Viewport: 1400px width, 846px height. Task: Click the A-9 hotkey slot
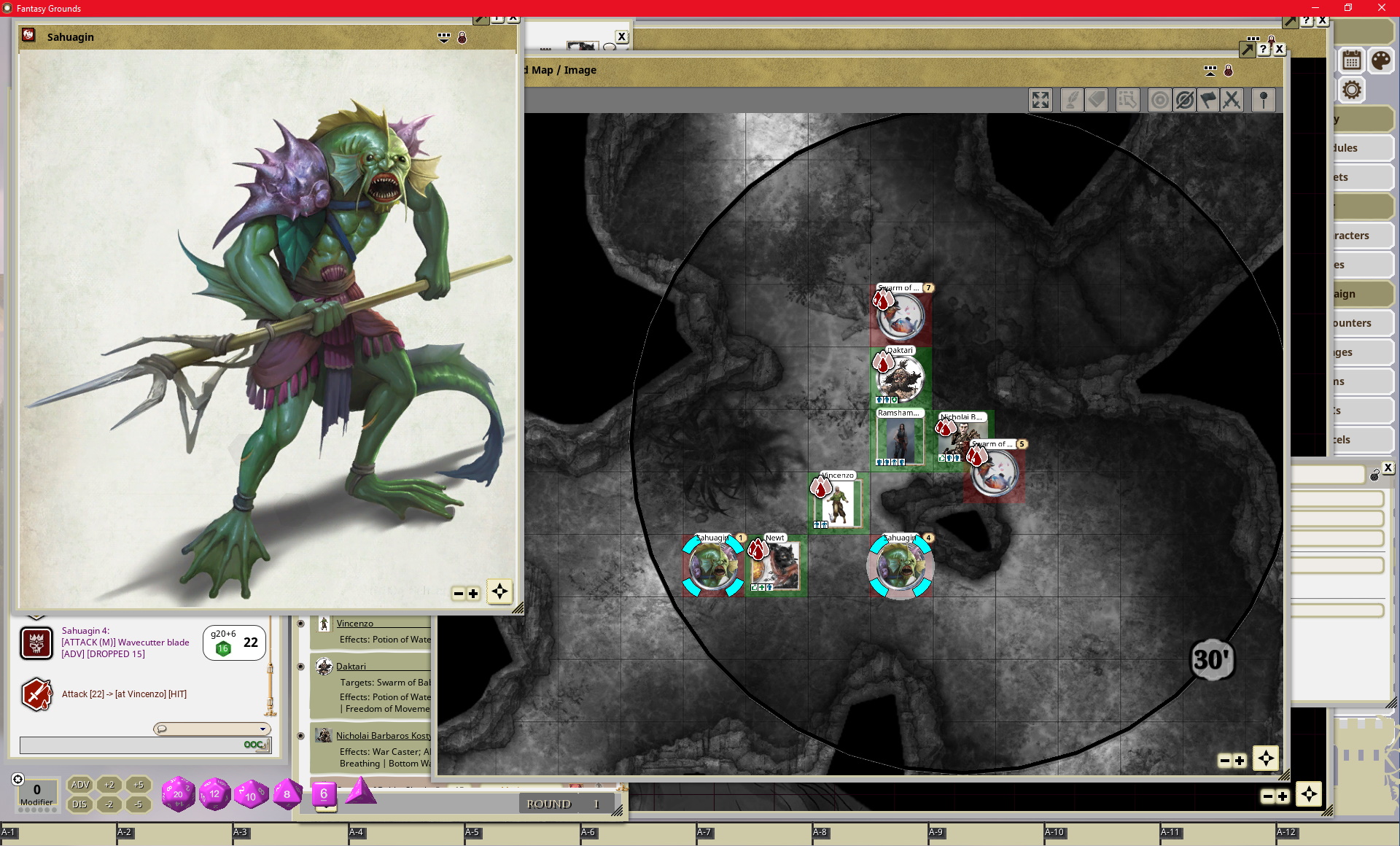pos(985,834)
